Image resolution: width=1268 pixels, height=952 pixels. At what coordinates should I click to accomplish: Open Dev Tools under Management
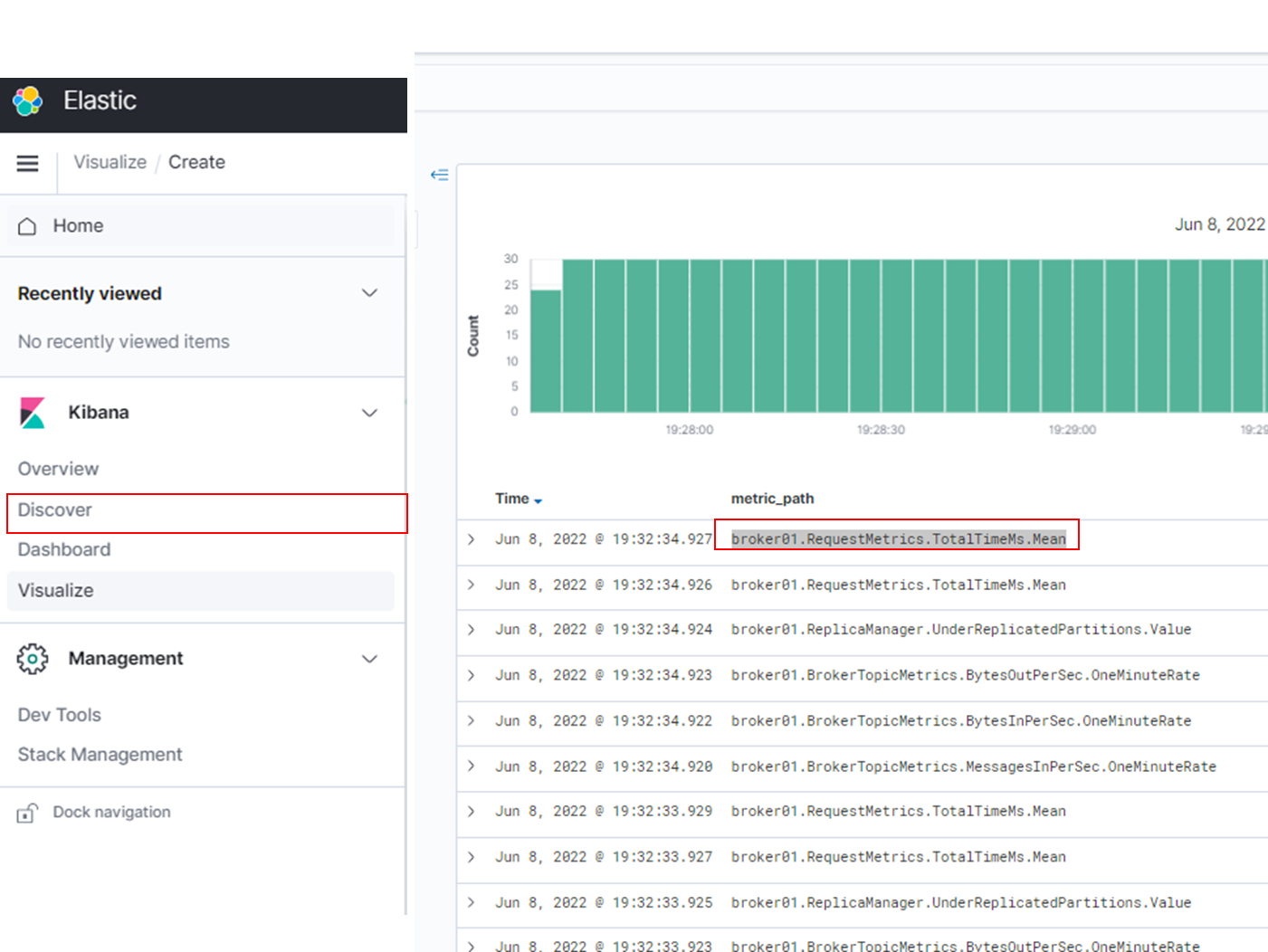click(x=60, y=715)
